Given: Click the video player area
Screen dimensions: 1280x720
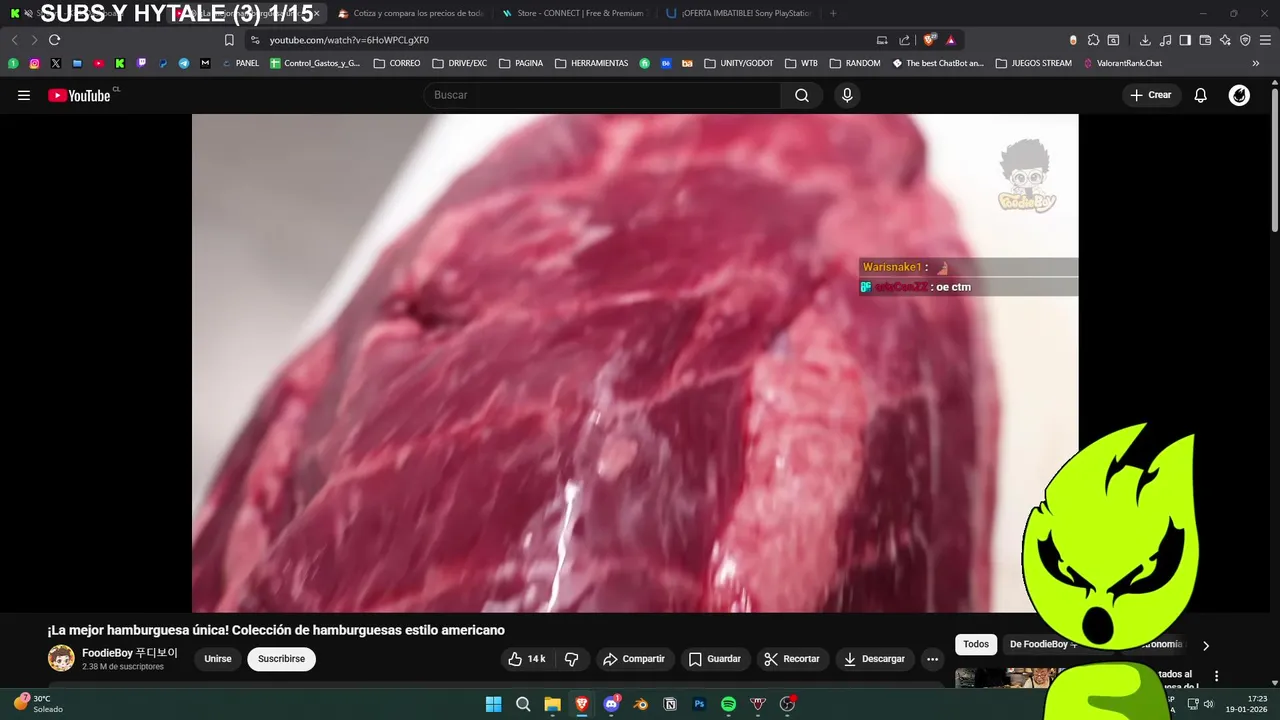Looking at the screenshot, I should pyautogui.click(x=635, y=363).
